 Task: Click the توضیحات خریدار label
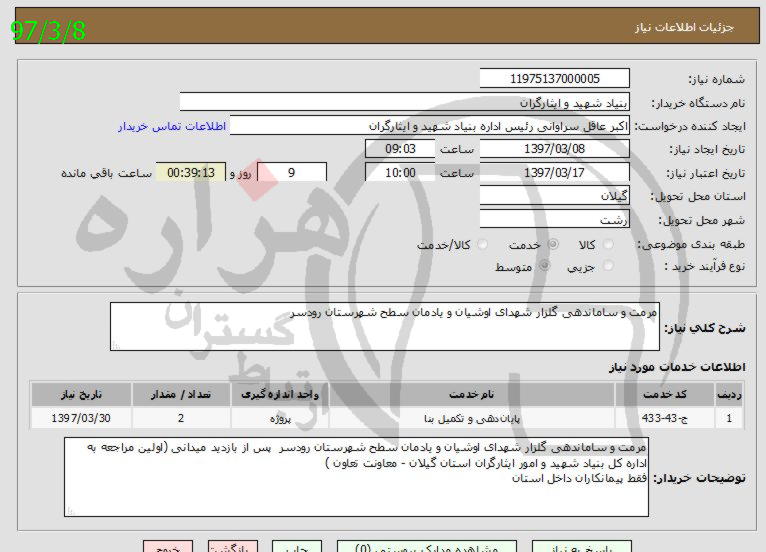click(700, 478)
